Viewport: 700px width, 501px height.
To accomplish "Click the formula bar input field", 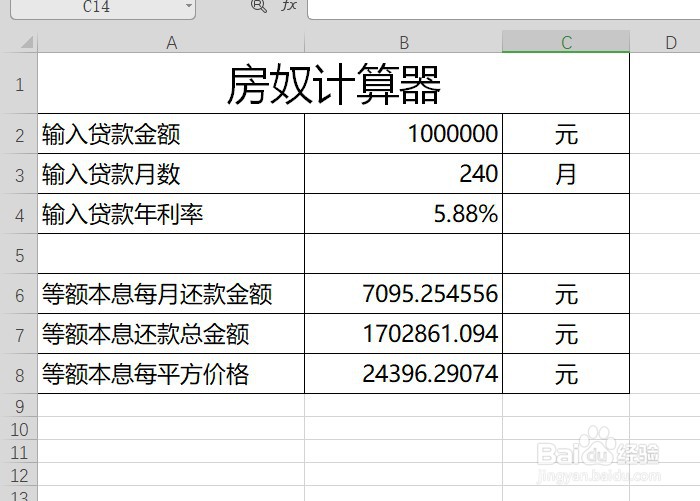I will click(x=504, y=8).
